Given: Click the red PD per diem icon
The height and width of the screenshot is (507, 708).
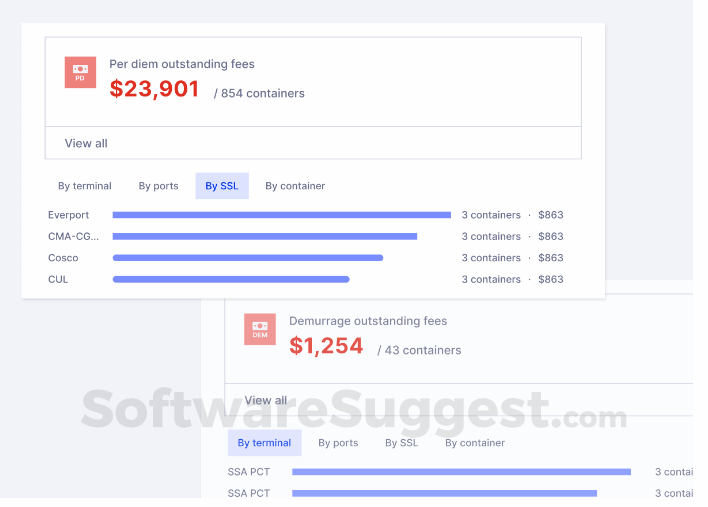Looking at the screenshot, I should pyautogui.click(x=80, y=72).
